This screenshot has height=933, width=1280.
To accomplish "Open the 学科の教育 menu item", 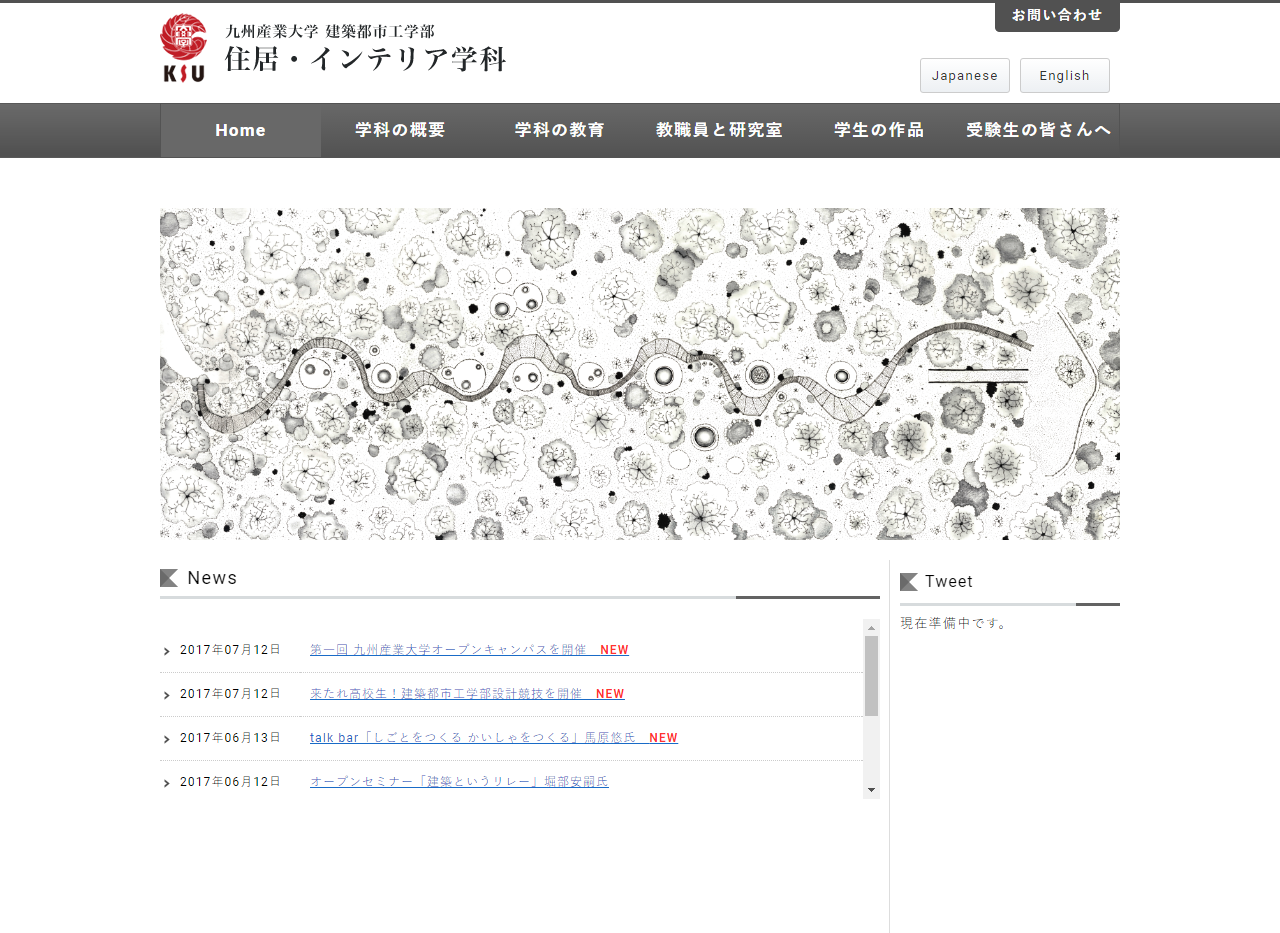I will click(x=560, y=131).
